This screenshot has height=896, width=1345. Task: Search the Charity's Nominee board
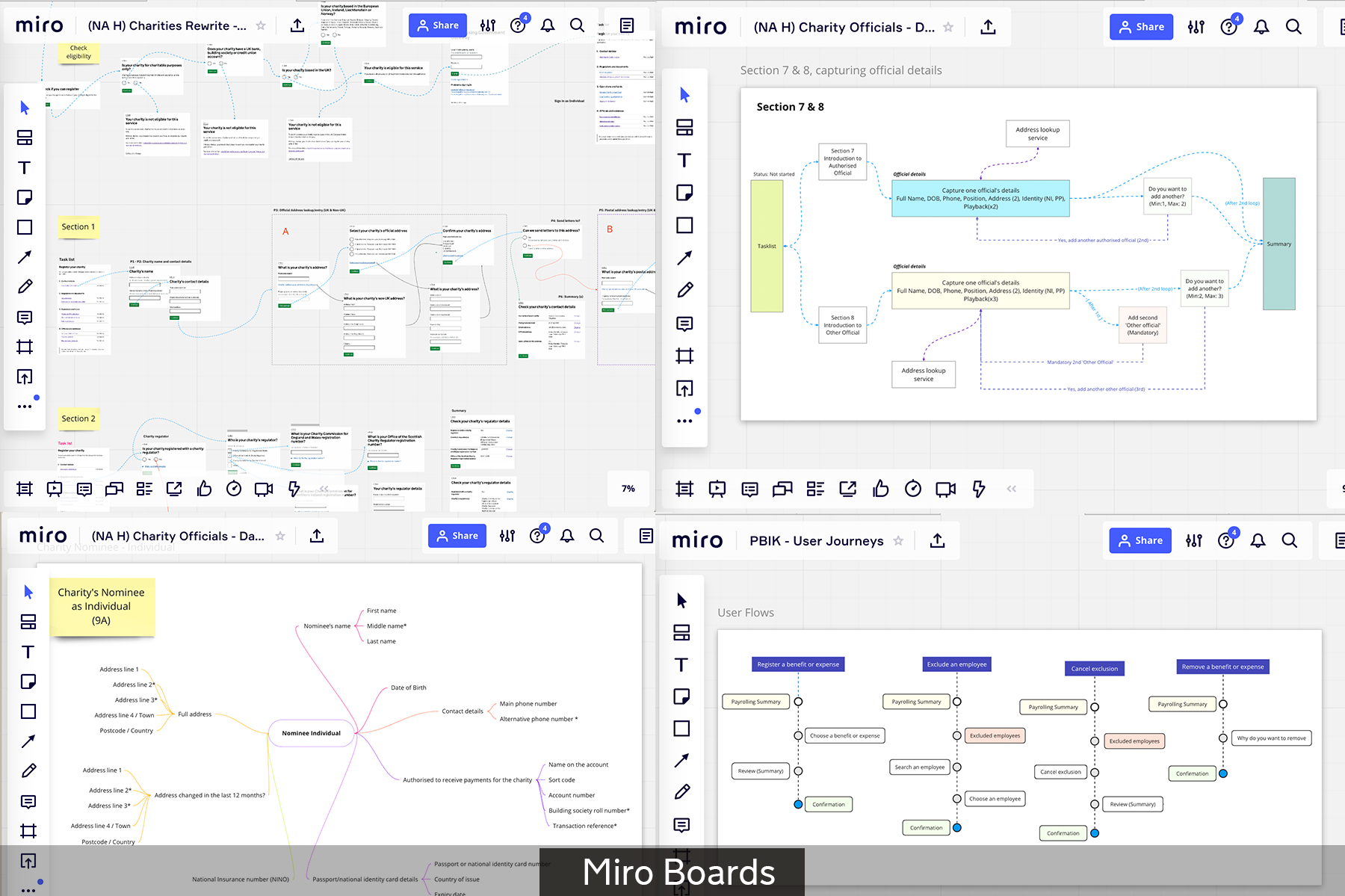point(596,536)
